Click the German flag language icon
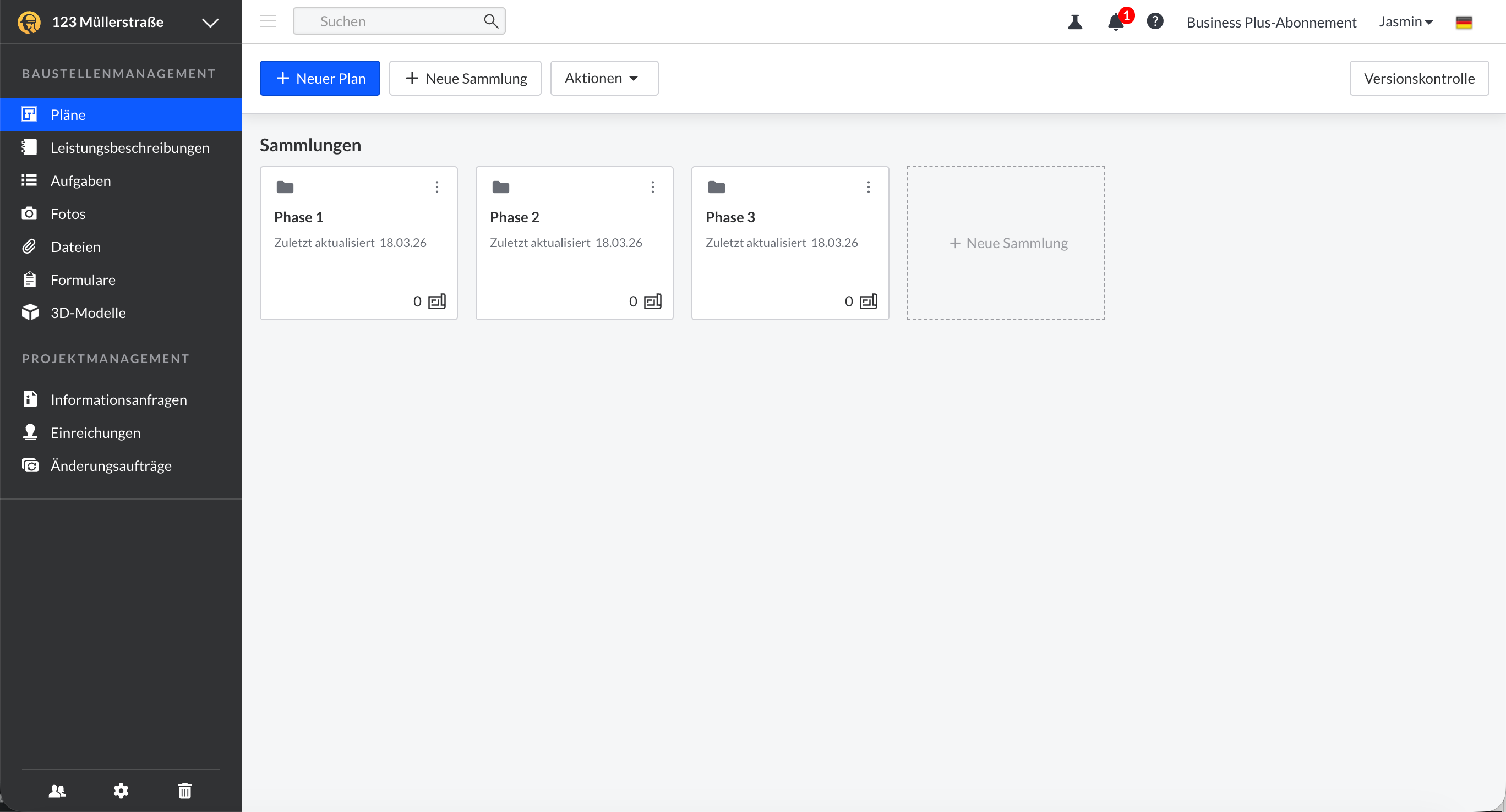 1463,22
